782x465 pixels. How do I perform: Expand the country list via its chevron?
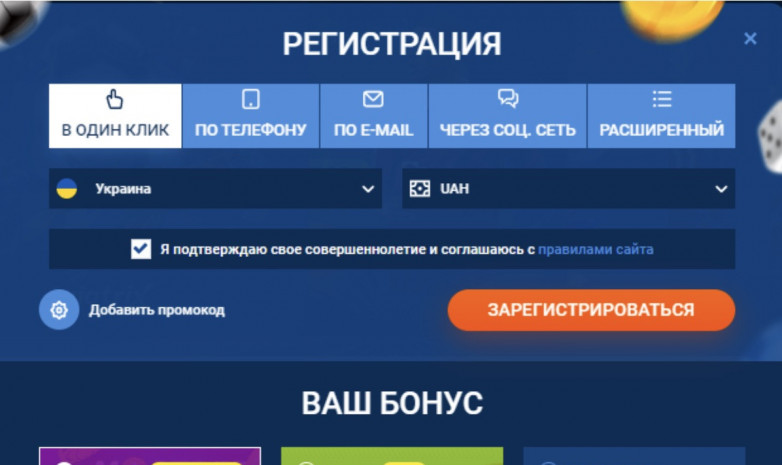[368, 189]
